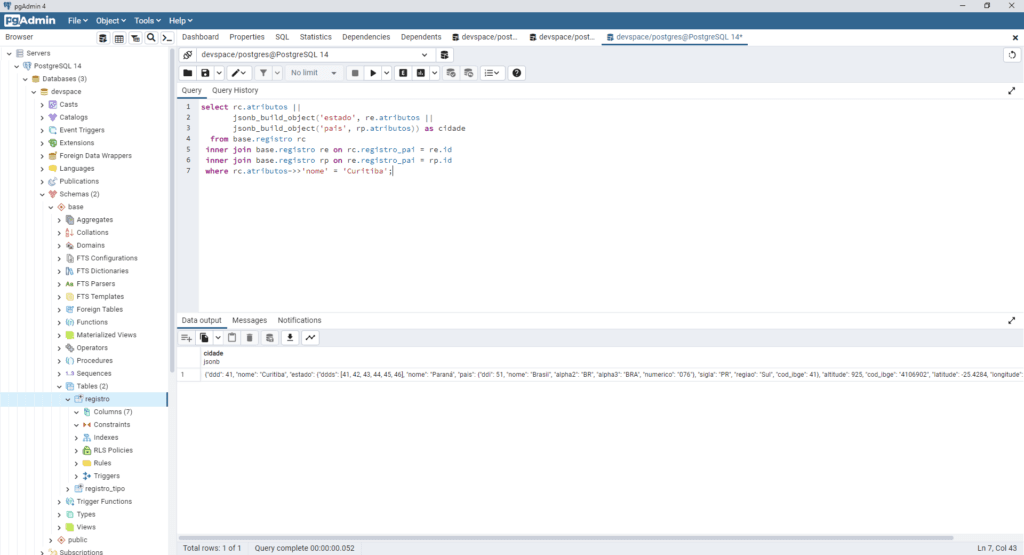This screenshot has width=1024, height=555.
Task: Maximize the Data output panel arrow icon
Action: [1012, 321]
